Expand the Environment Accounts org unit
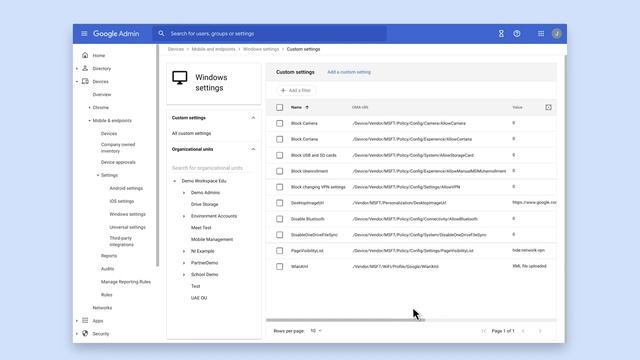640x360 pixels. coord(184,216)
